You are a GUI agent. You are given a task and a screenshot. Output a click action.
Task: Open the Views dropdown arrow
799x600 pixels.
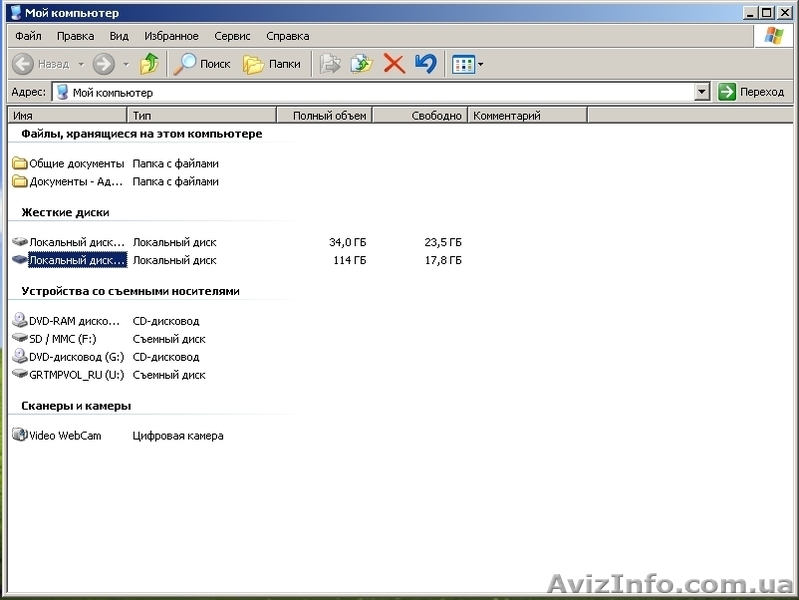[480, 65]
